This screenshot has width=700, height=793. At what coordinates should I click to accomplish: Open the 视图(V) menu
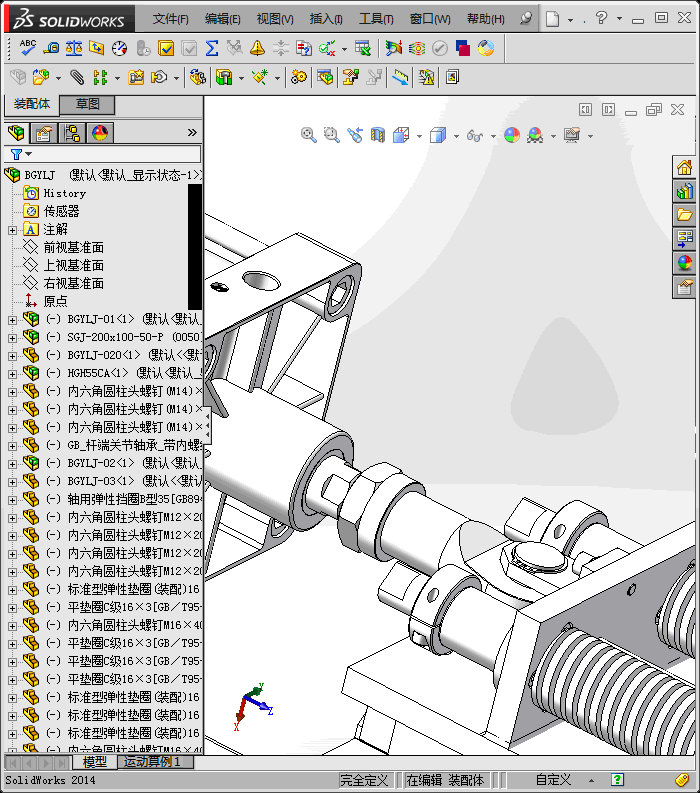275,19
